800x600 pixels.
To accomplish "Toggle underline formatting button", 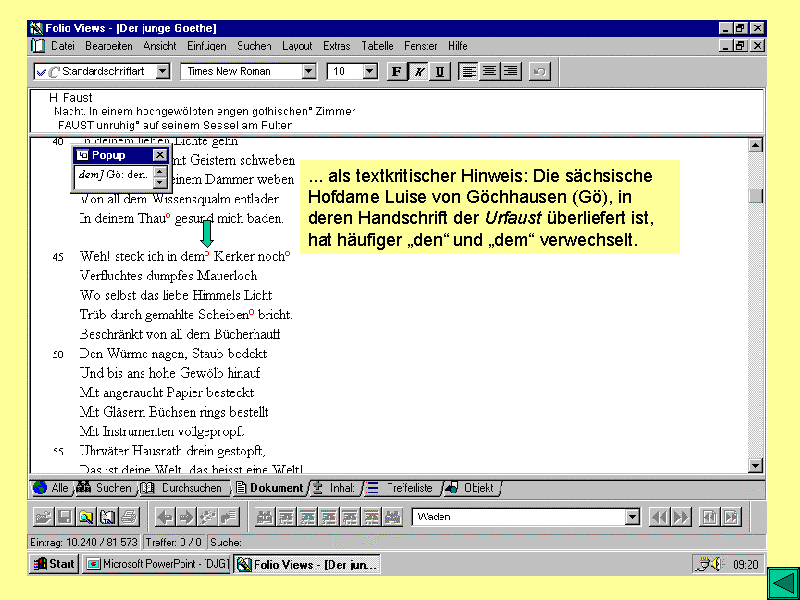I will coord(439,71).
